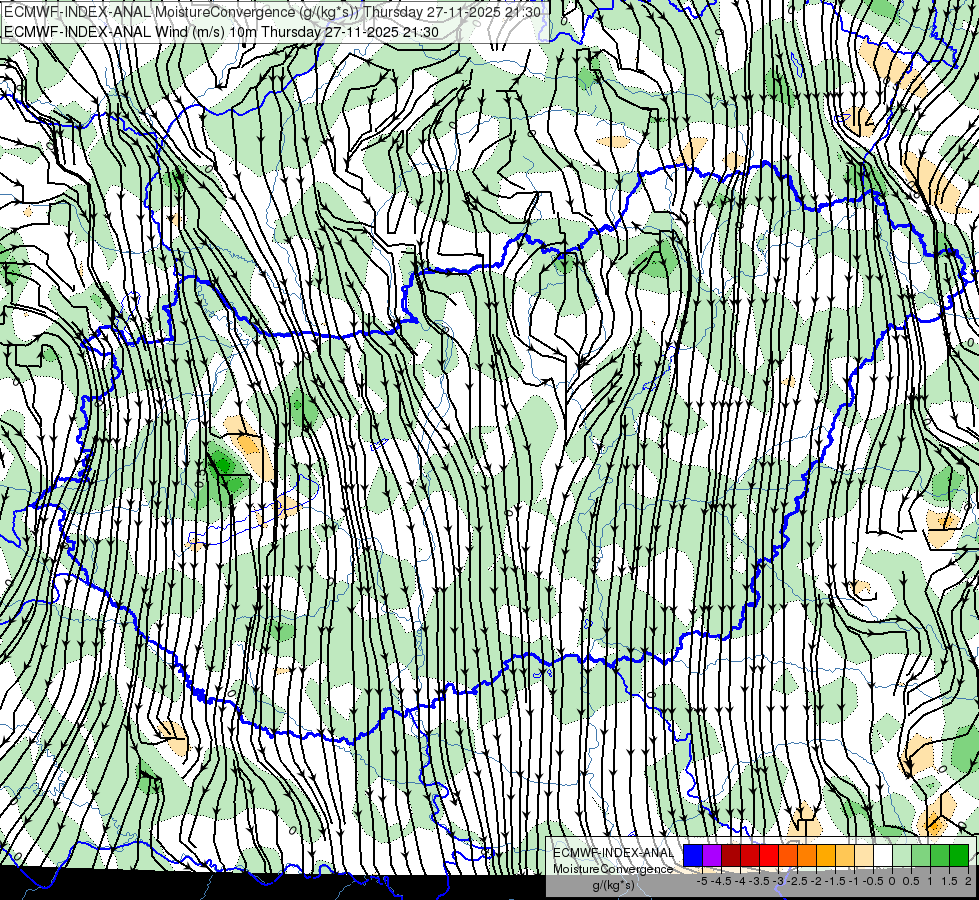Click the -1.5 legend tick label
This screenshot has width=979, height=900.
coord(835,881)
